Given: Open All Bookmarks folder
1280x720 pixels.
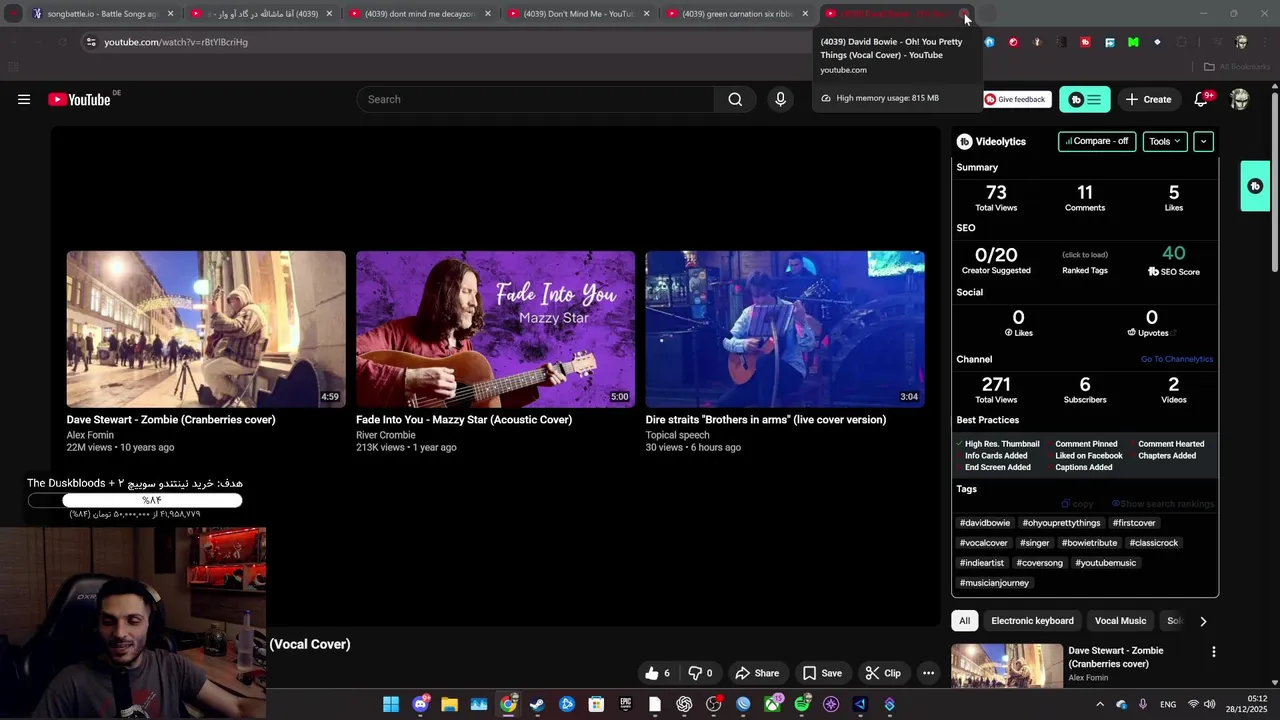Looking at the screenshot, I should click(1236, 67).
